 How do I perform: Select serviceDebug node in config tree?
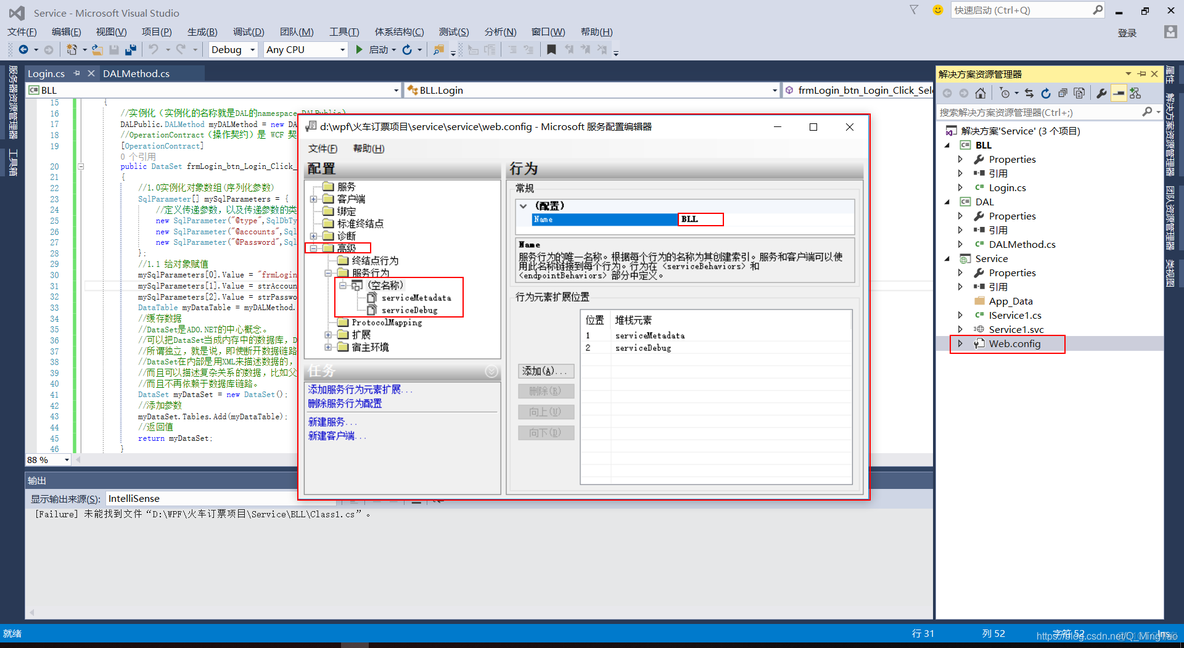409,310
